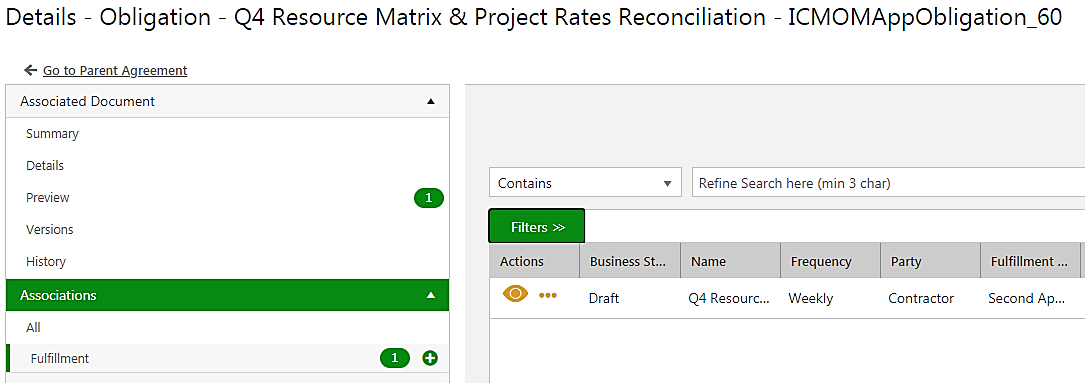1085x383 pixels.
Task: Click the Preview count badge
Action: pos(428,198)
